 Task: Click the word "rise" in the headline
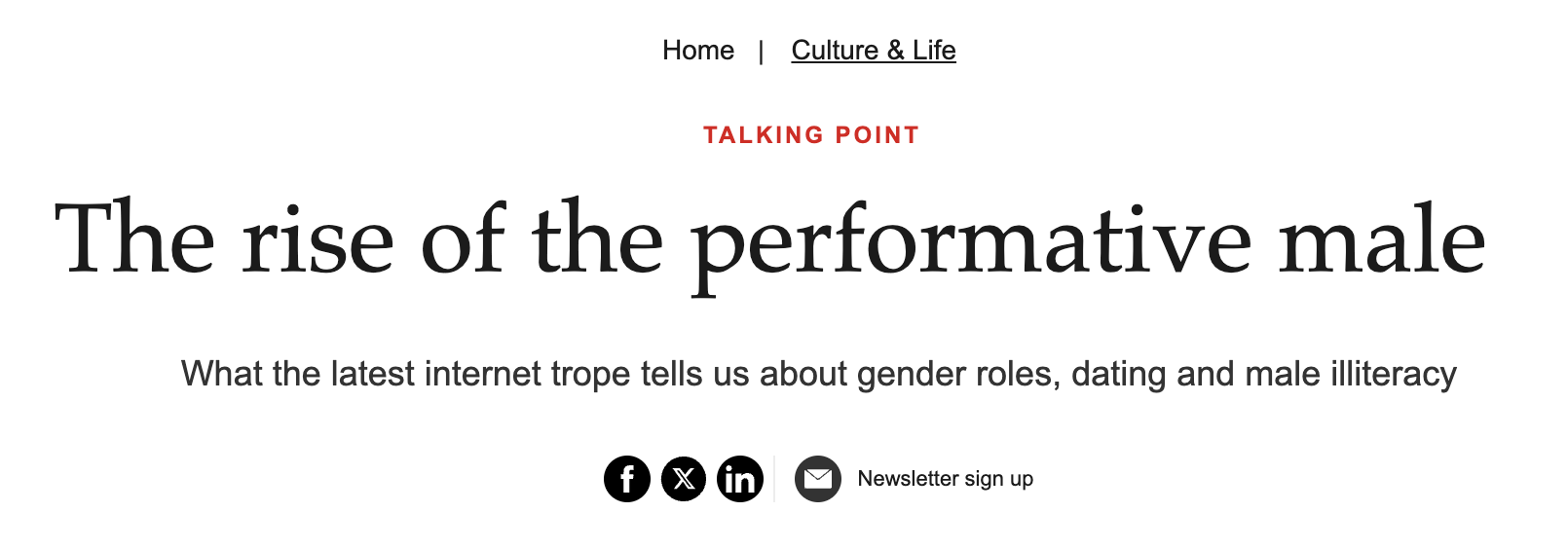pyautogui.click(x=317, y=241)
